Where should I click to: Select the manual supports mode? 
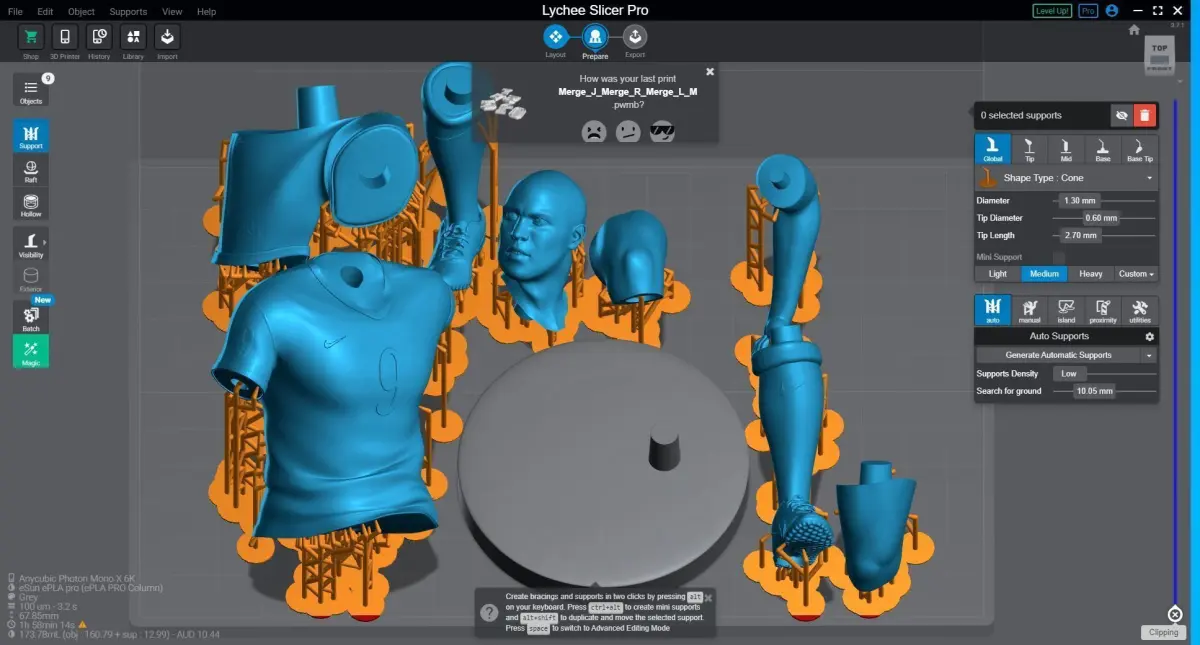click(x=1029, y=310)
